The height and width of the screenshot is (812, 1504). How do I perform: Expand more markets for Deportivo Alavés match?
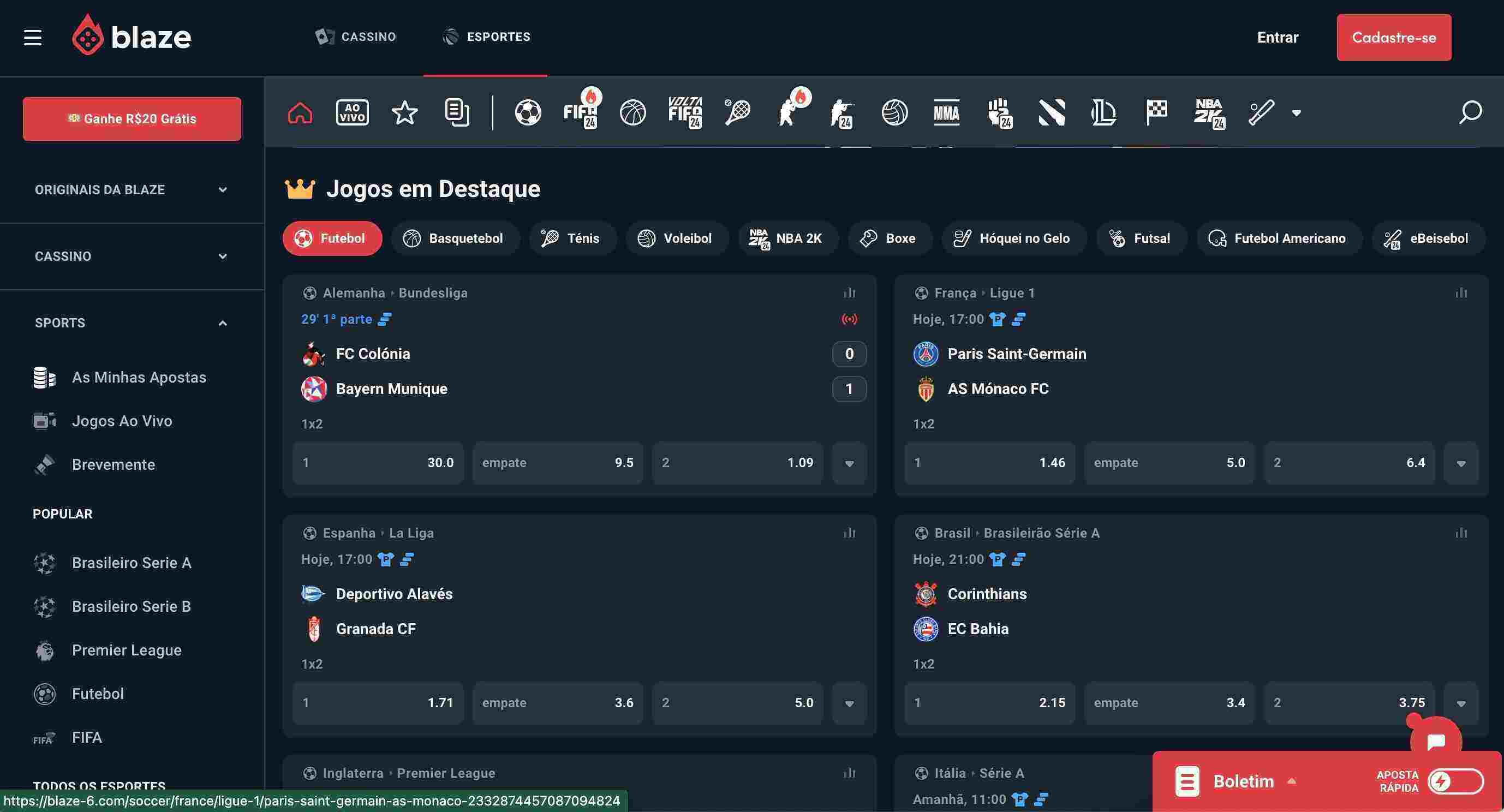click(x=850, y=703)
